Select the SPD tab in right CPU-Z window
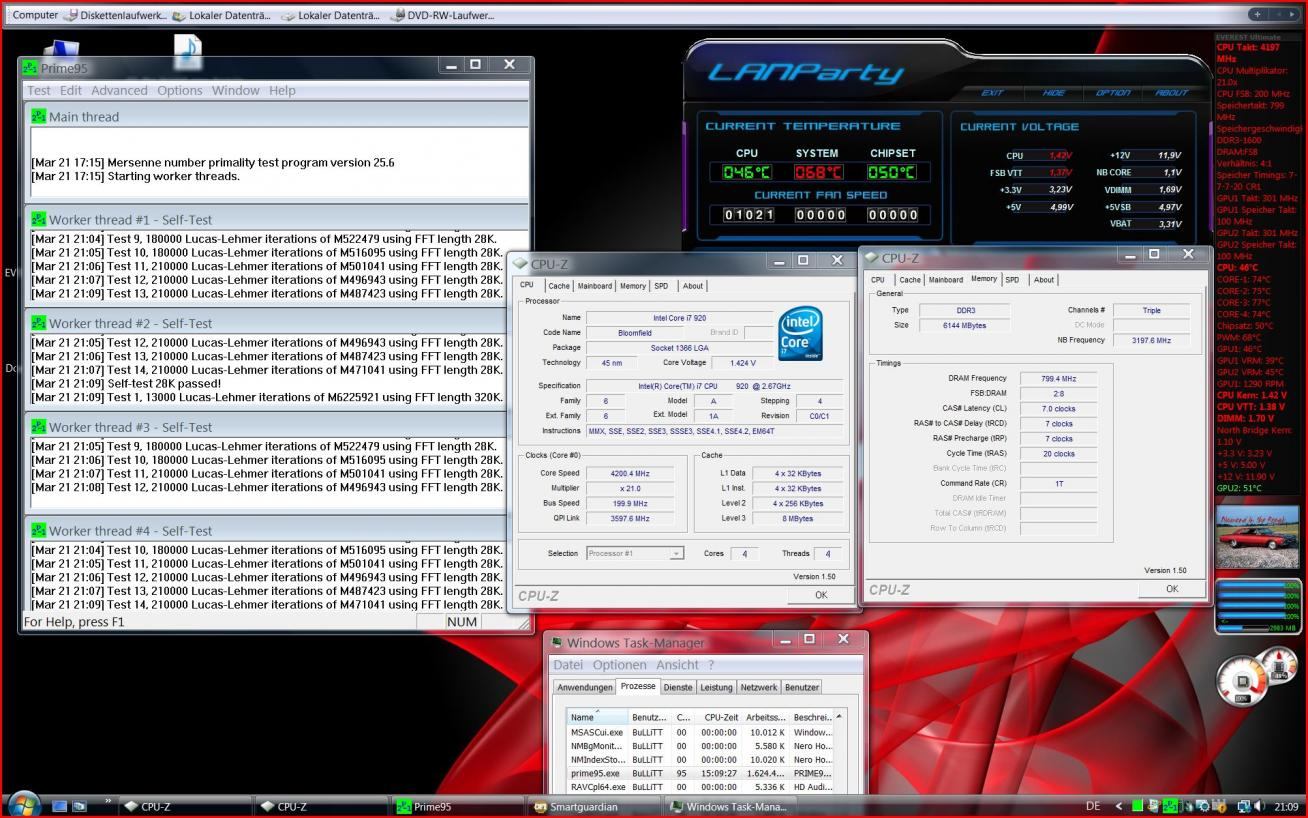Screen dimensions: 1308x818 [1012, 280]
